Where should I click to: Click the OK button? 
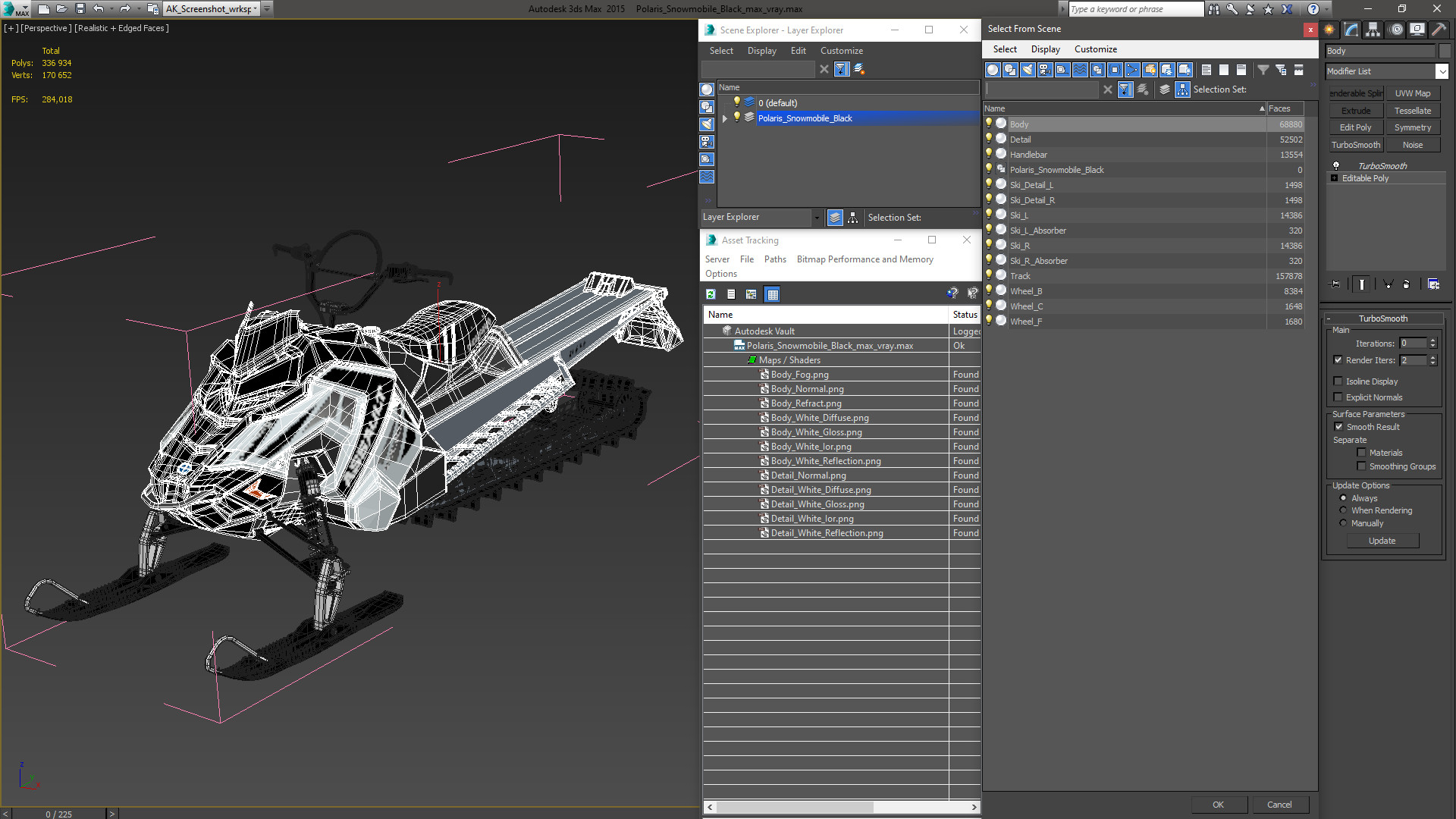tap(1218, 805)
